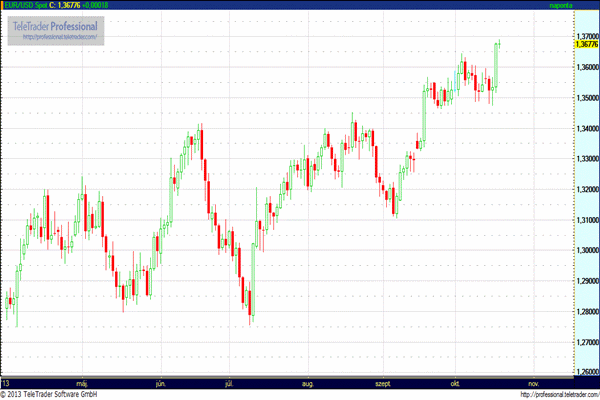Select the 'szept' month on time axis
The width and height of the screenshot is (600, 400).
coord(383,383)
